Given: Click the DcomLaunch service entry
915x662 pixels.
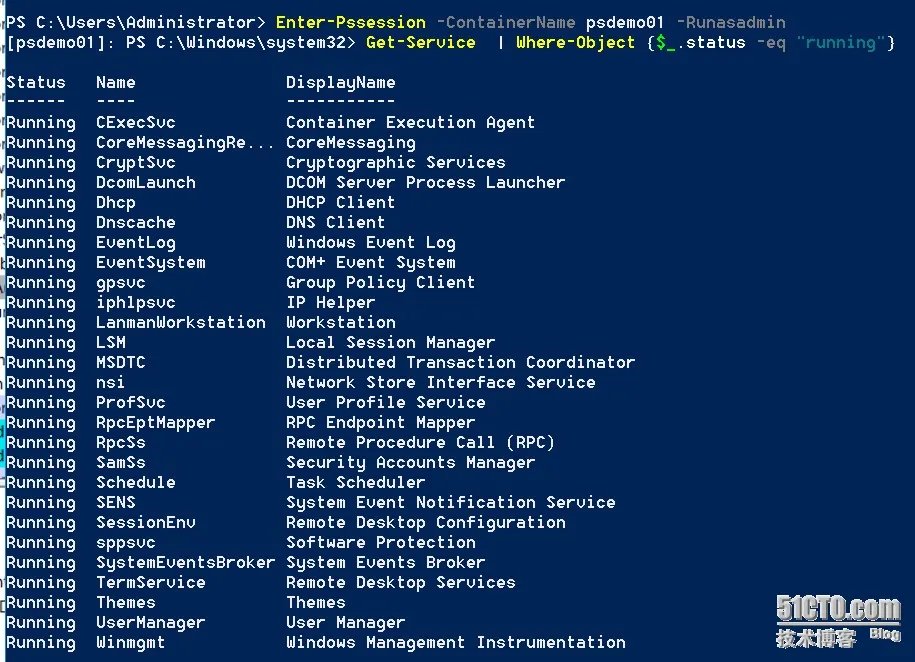Looking at the screenshot, I should [146, 183].
